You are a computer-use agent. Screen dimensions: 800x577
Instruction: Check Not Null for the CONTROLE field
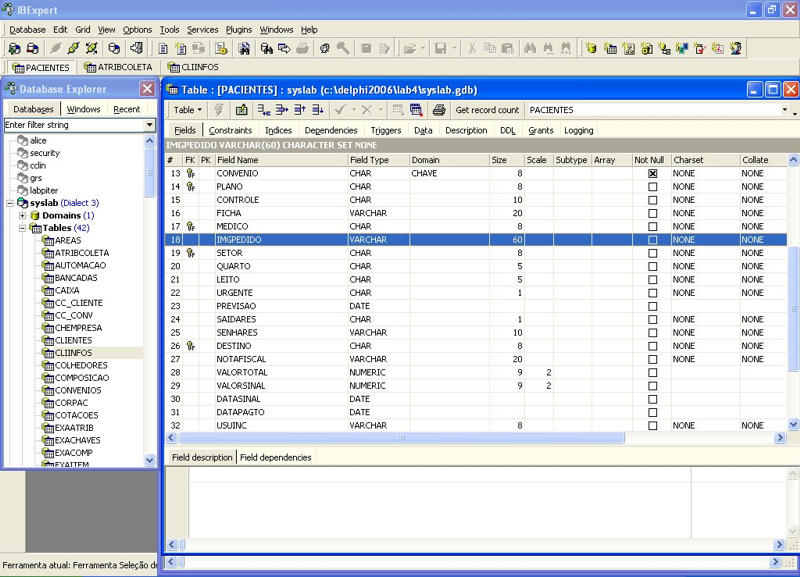pyautogui.click(x=653, y=200)
